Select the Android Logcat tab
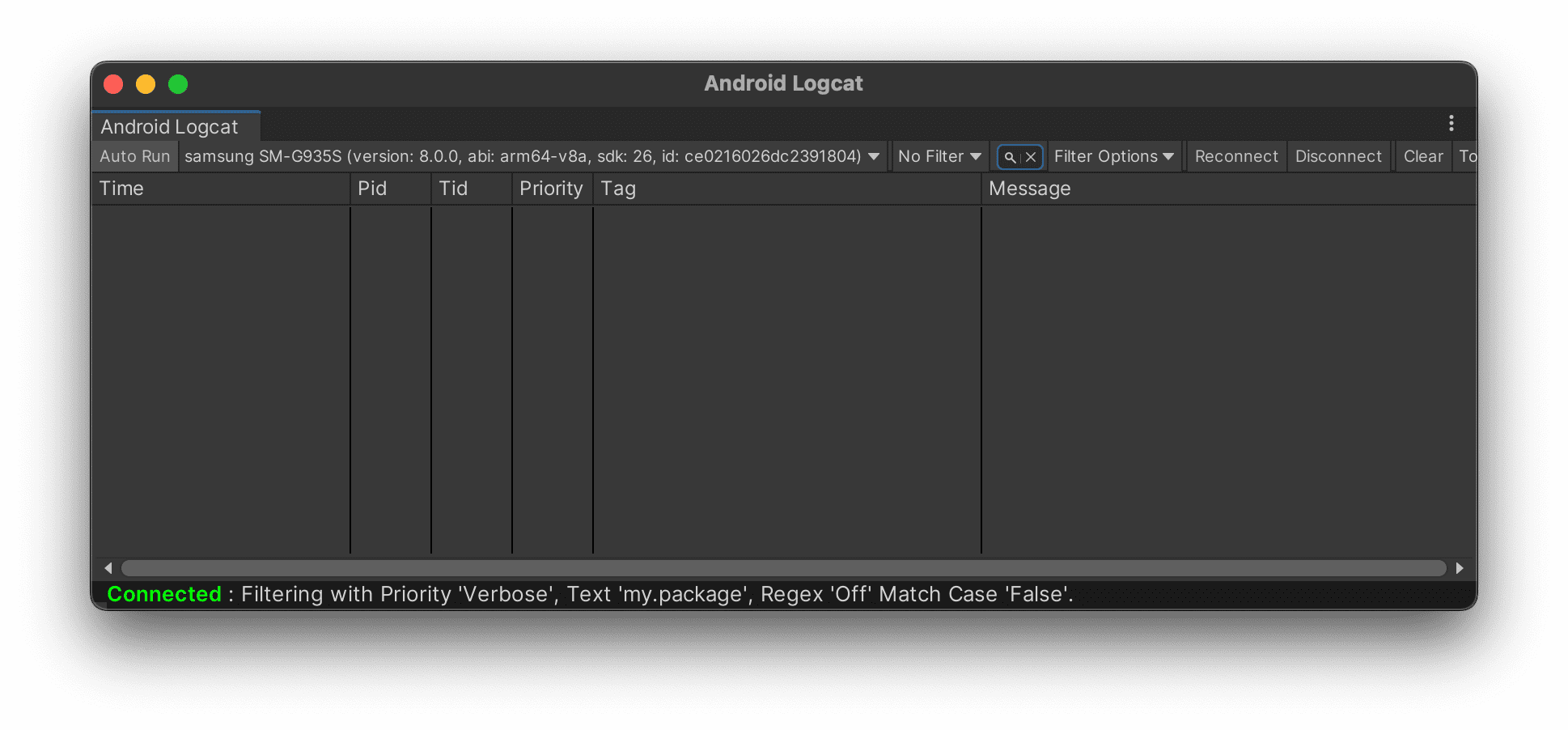The height and width of the screenshot is (730, 1568). (176, 126)
